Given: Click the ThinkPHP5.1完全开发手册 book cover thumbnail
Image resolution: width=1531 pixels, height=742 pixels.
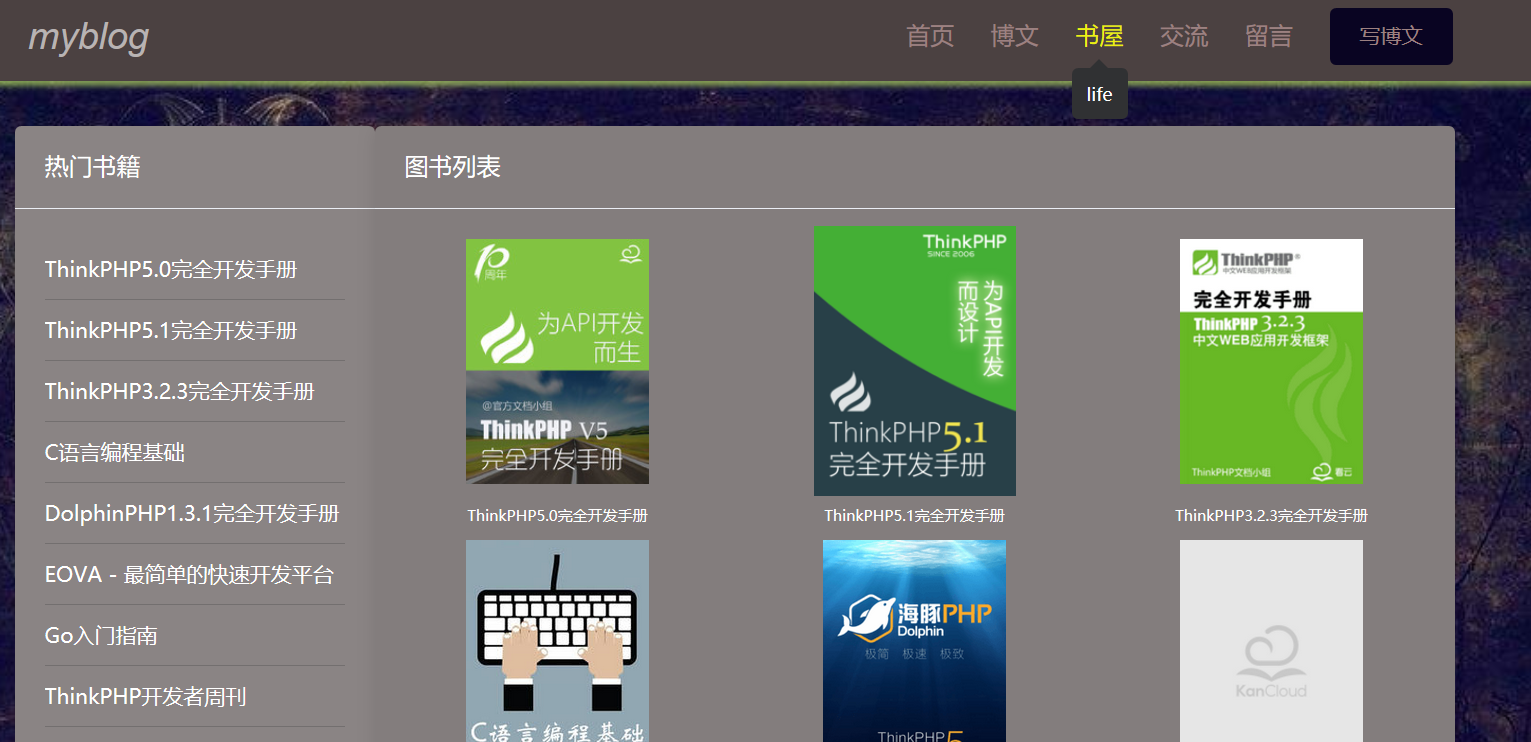Looking at the screenshot, I should pyautogui.click(x=913, y=361).
